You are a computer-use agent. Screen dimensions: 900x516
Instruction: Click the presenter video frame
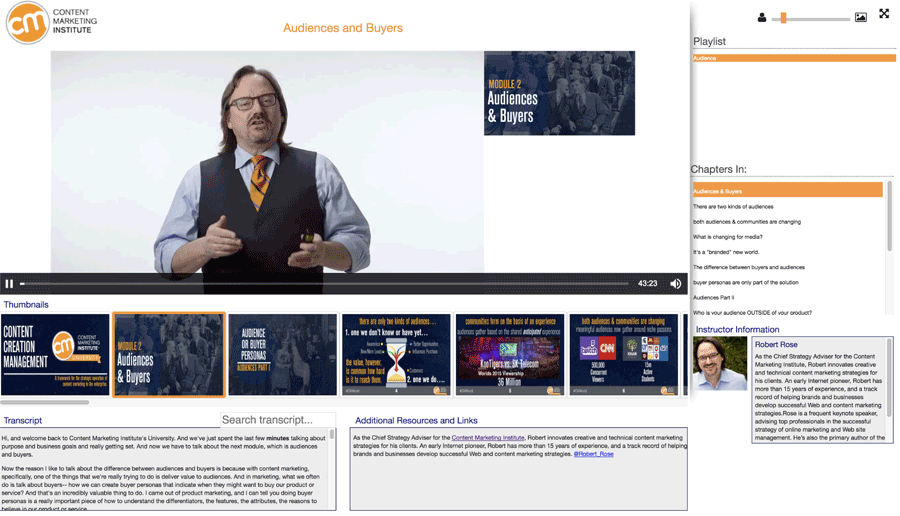[x=267, y=162]
